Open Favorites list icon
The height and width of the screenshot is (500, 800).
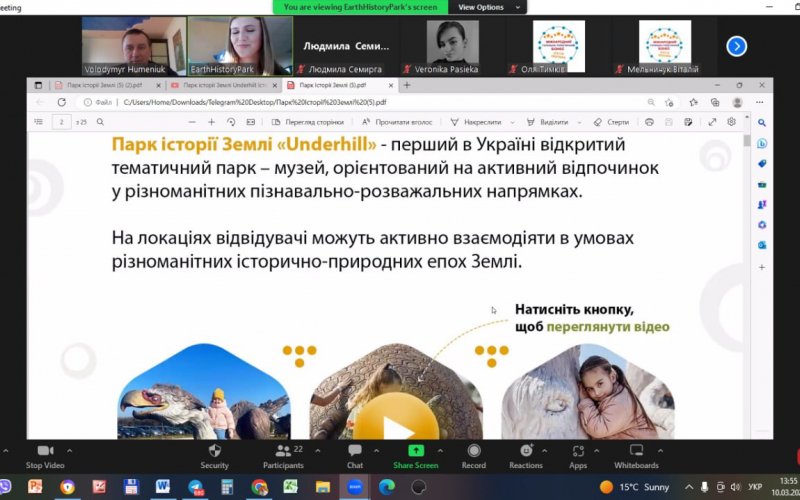693,103
